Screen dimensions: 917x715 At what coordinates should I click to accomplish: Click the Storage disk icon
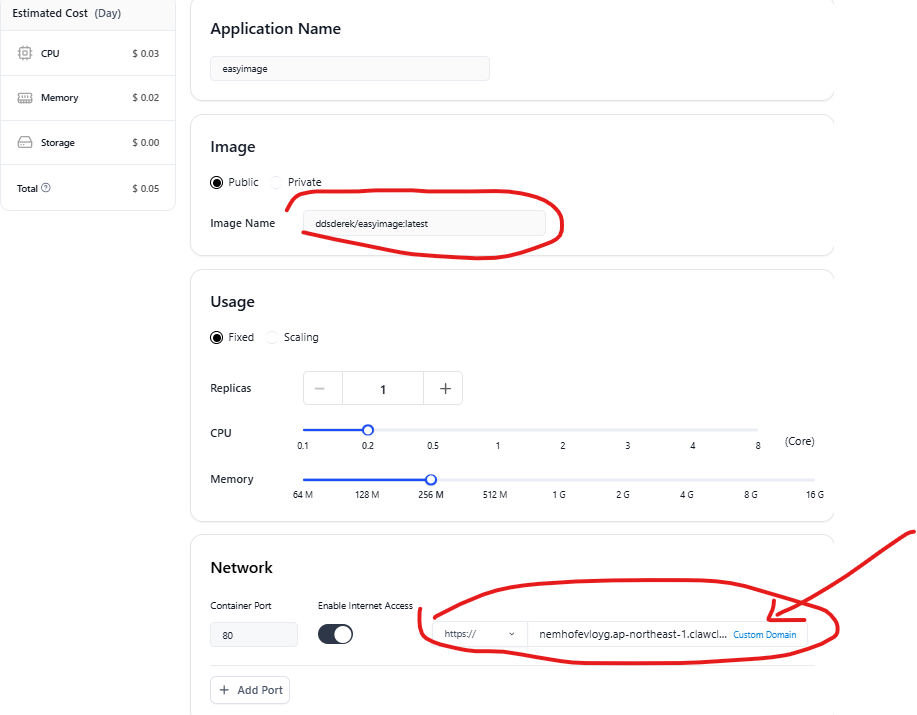(25, 143)
